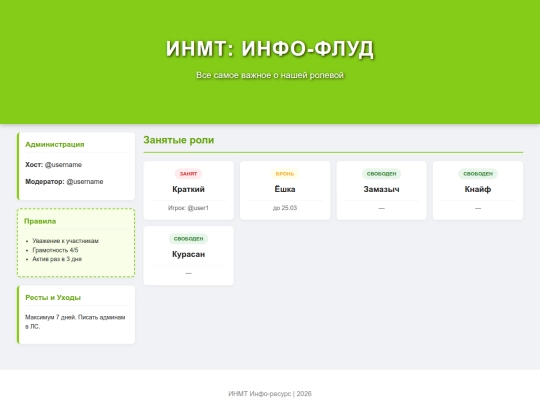Click СВОБОДЕН badge on Курасан card
This screenshot has height=405, width=540.
(x=188, y=239)
